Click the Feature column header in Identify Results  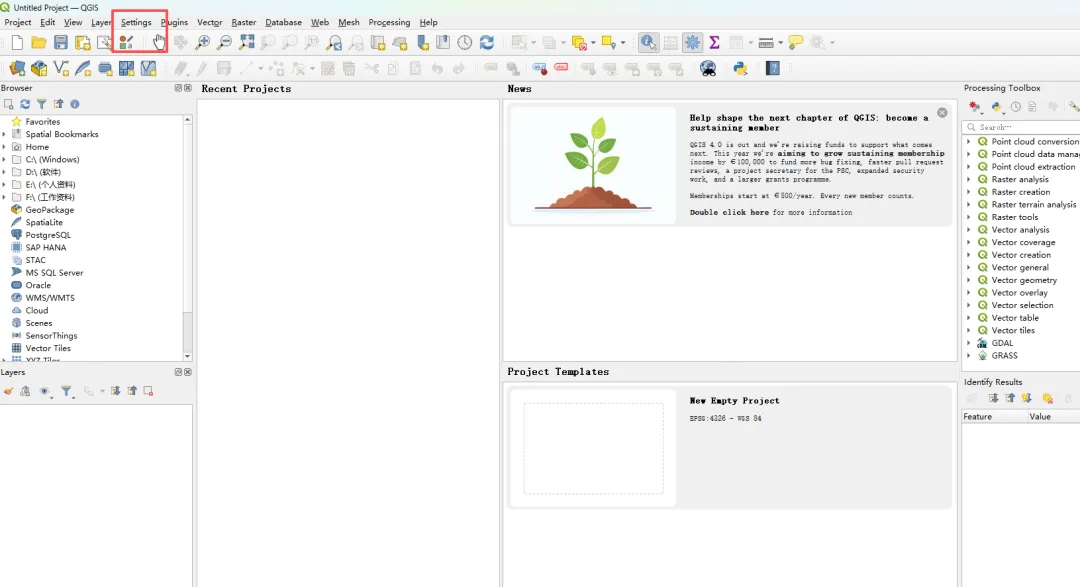coord(994,417)
